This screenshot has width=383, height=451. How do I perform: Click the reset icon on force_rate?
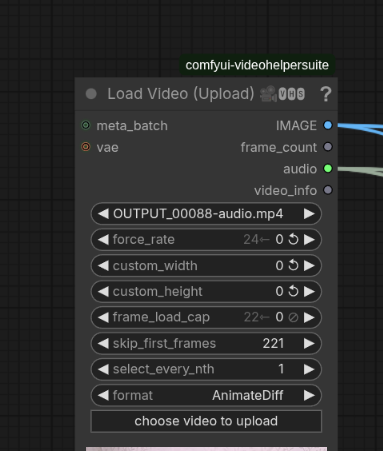[x=293, y=239]
